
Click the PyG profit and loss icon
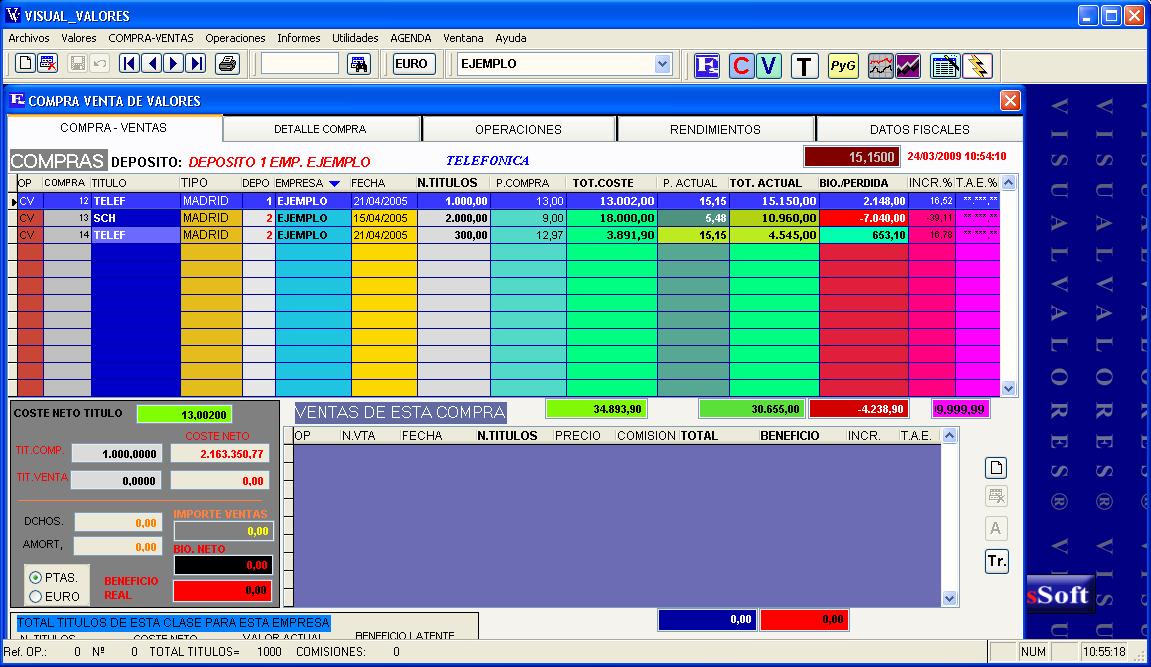[x=843, y=66]
